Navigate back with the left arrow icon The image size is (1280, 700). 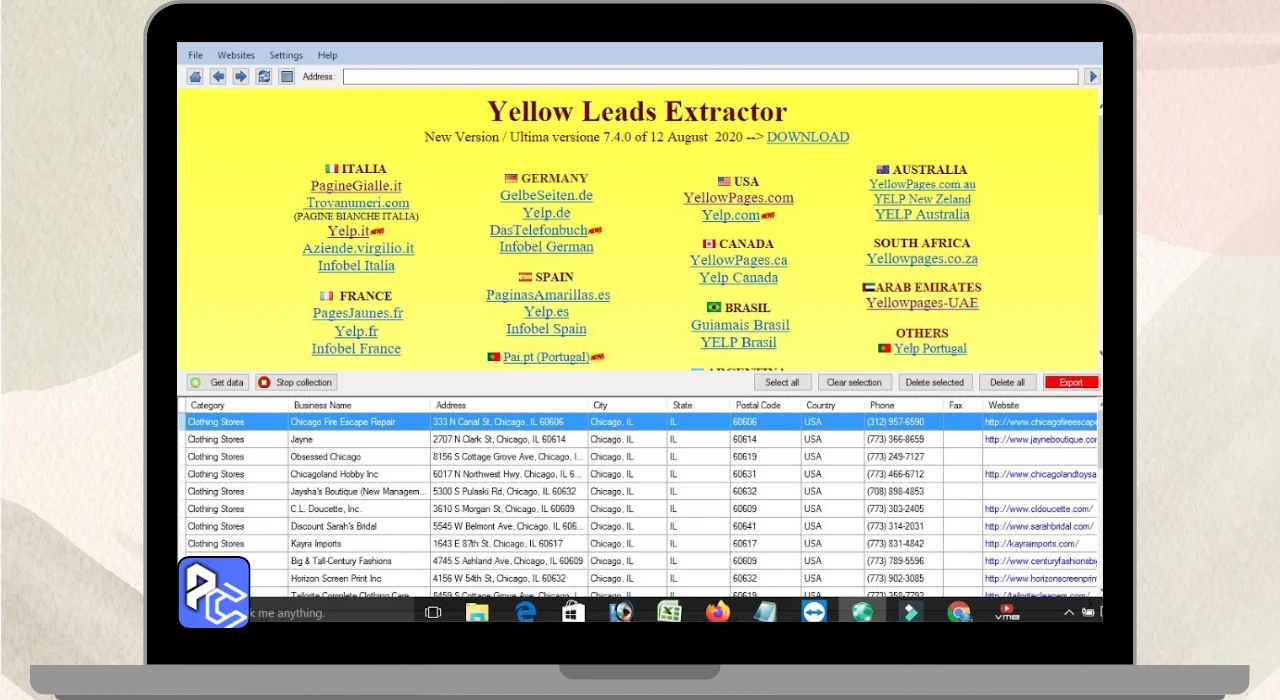coord(218,76)
